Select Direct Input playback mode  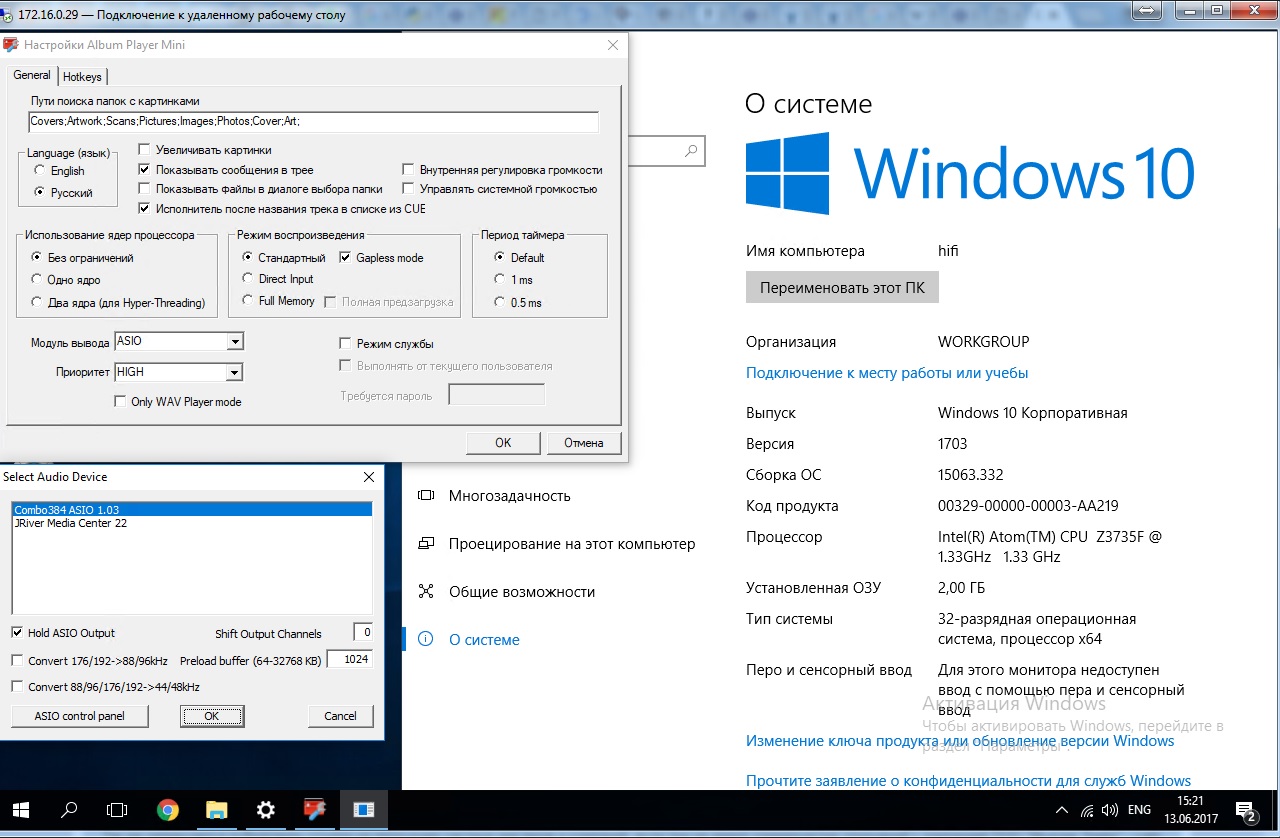click(x=248, y=279)
